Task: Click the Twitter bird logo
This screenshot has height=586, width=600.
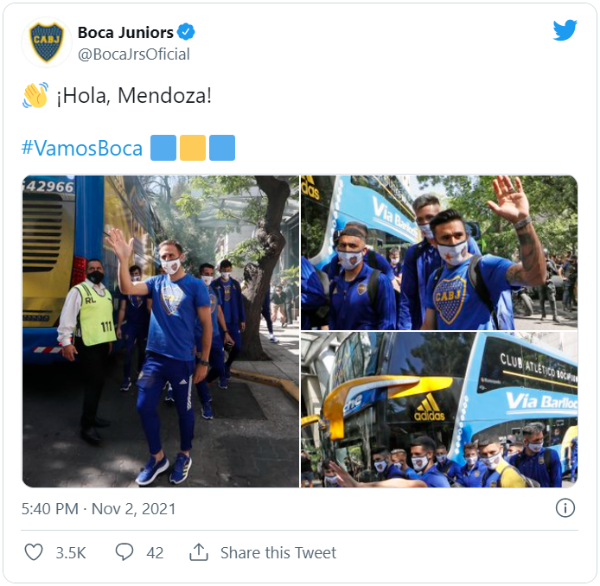Action: click(x=565, y=30)
